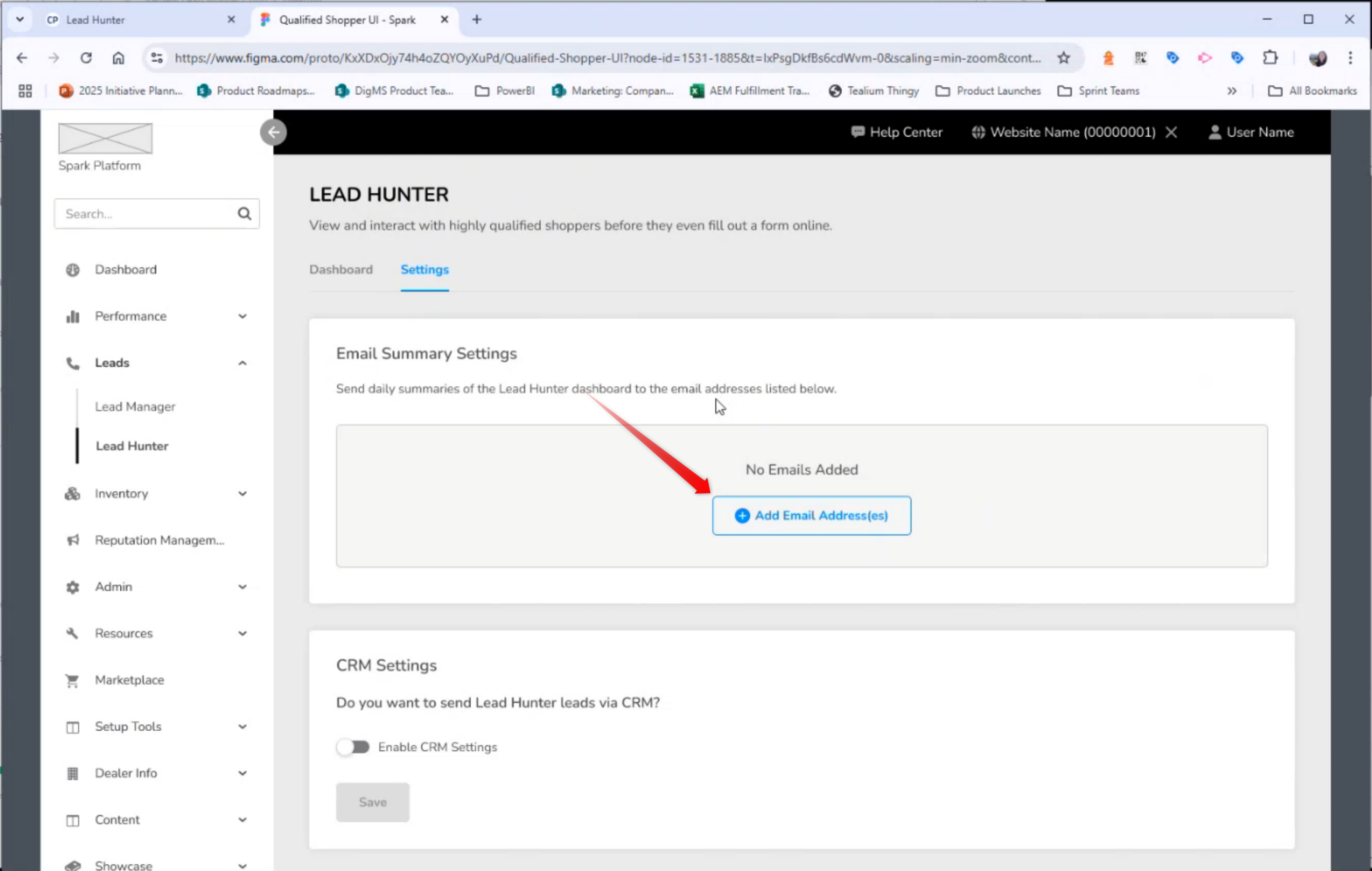This screenshot has height=871, width=1372.
Task: Toggle Enable CRM Settings switch
Action: (x=353, y=747)
